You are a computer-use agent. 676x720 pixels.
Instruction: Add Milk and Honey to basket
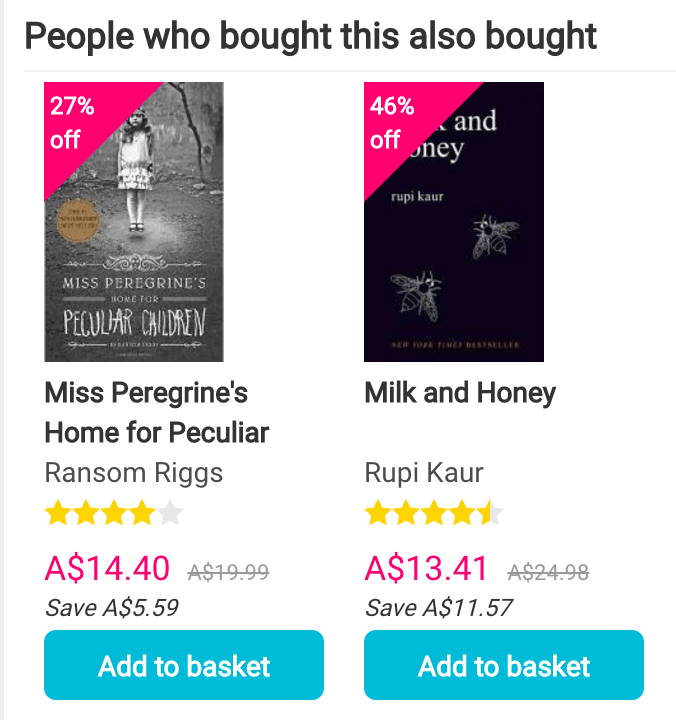point(504,665)
